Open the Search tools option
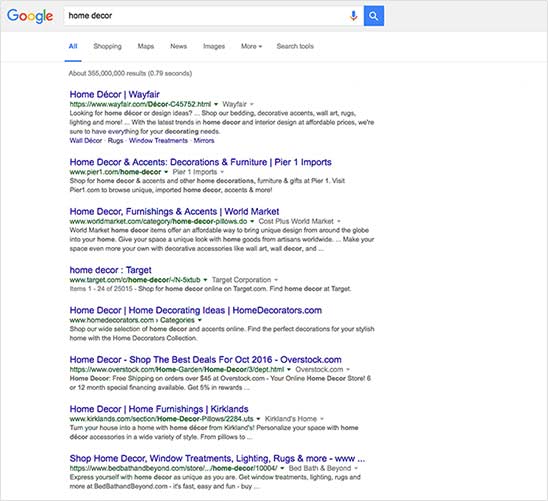The height and width of the screenshot is (501, 548). 295,46
